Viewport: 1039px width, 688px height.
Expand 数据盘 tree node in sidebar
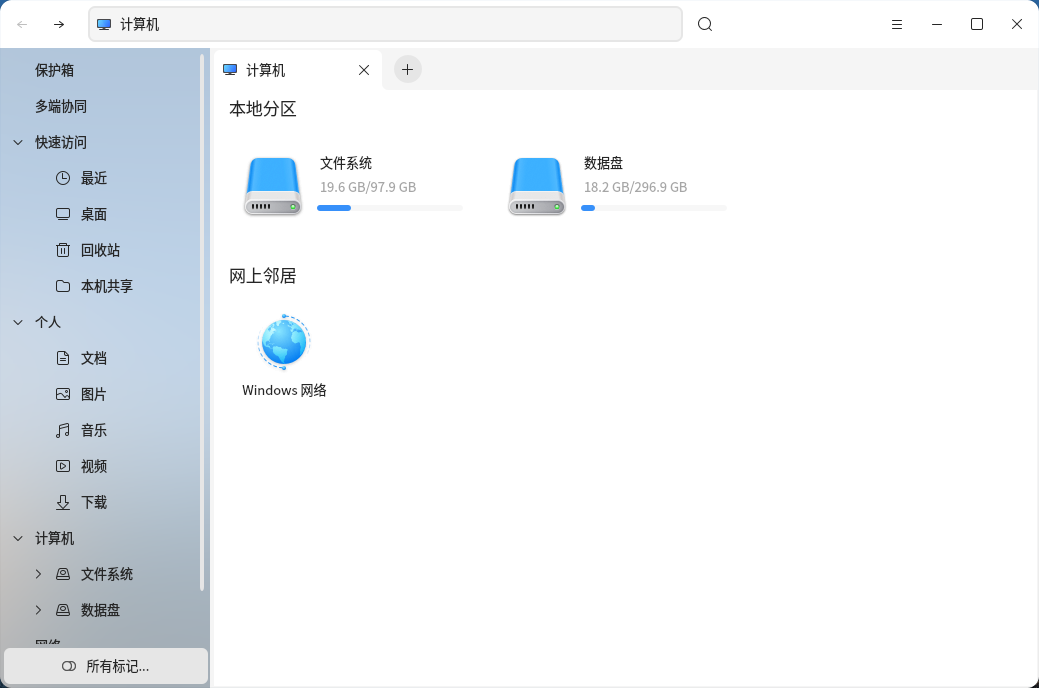click(38, 610)
